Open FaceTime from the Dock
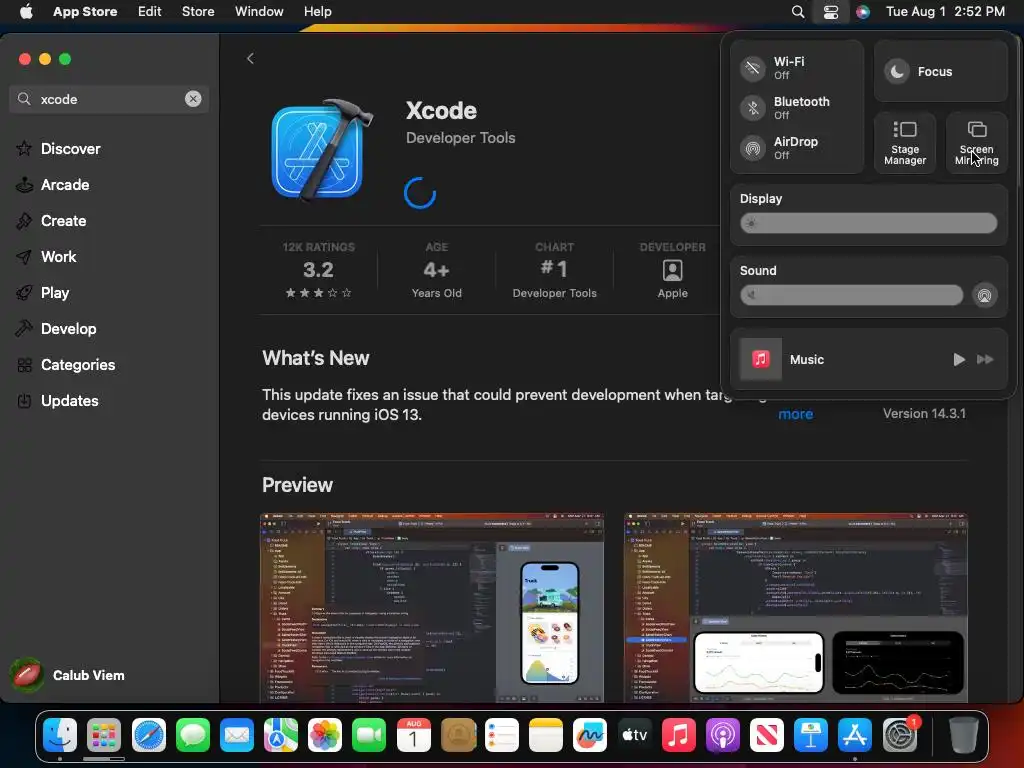 pyautogui.click(x=369, y=735)
